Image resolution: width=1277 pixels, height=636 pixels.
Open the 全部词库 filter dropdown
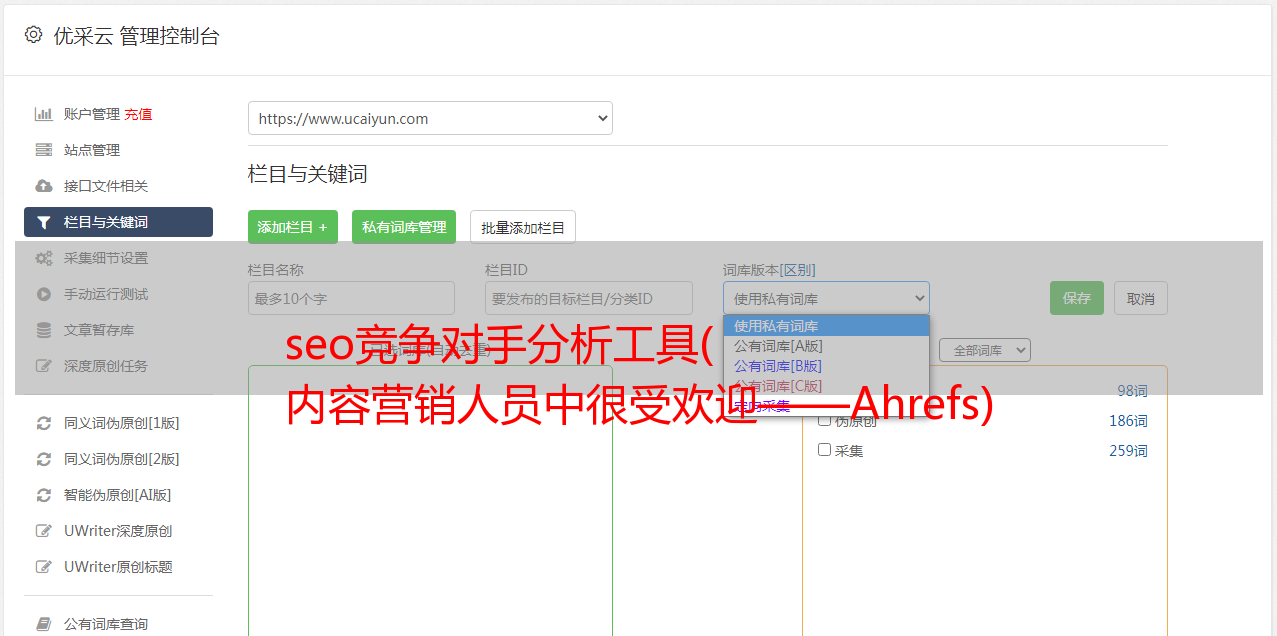(x=985, y=350)
